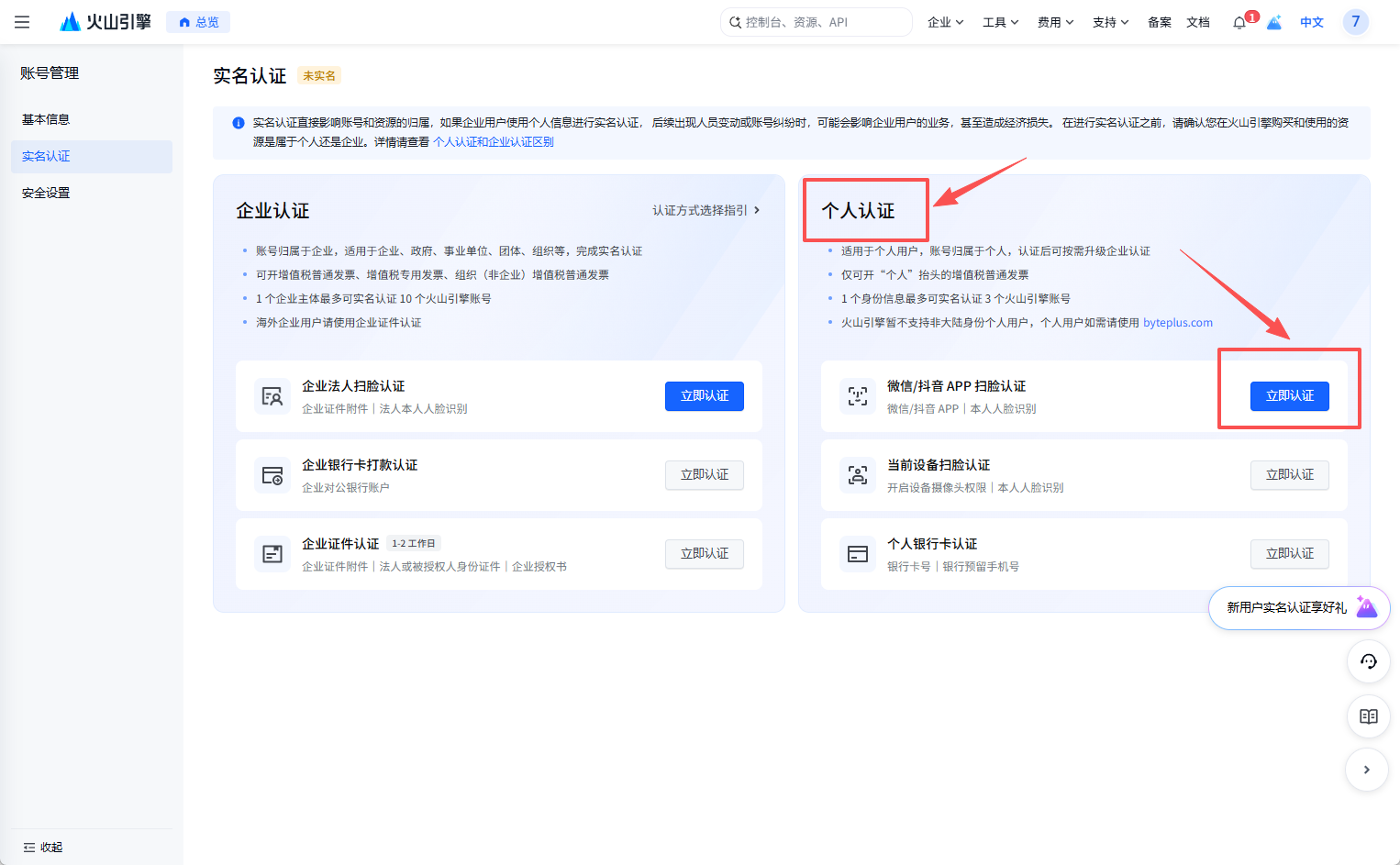Click the 未实名 status tag

coord(319,76)
